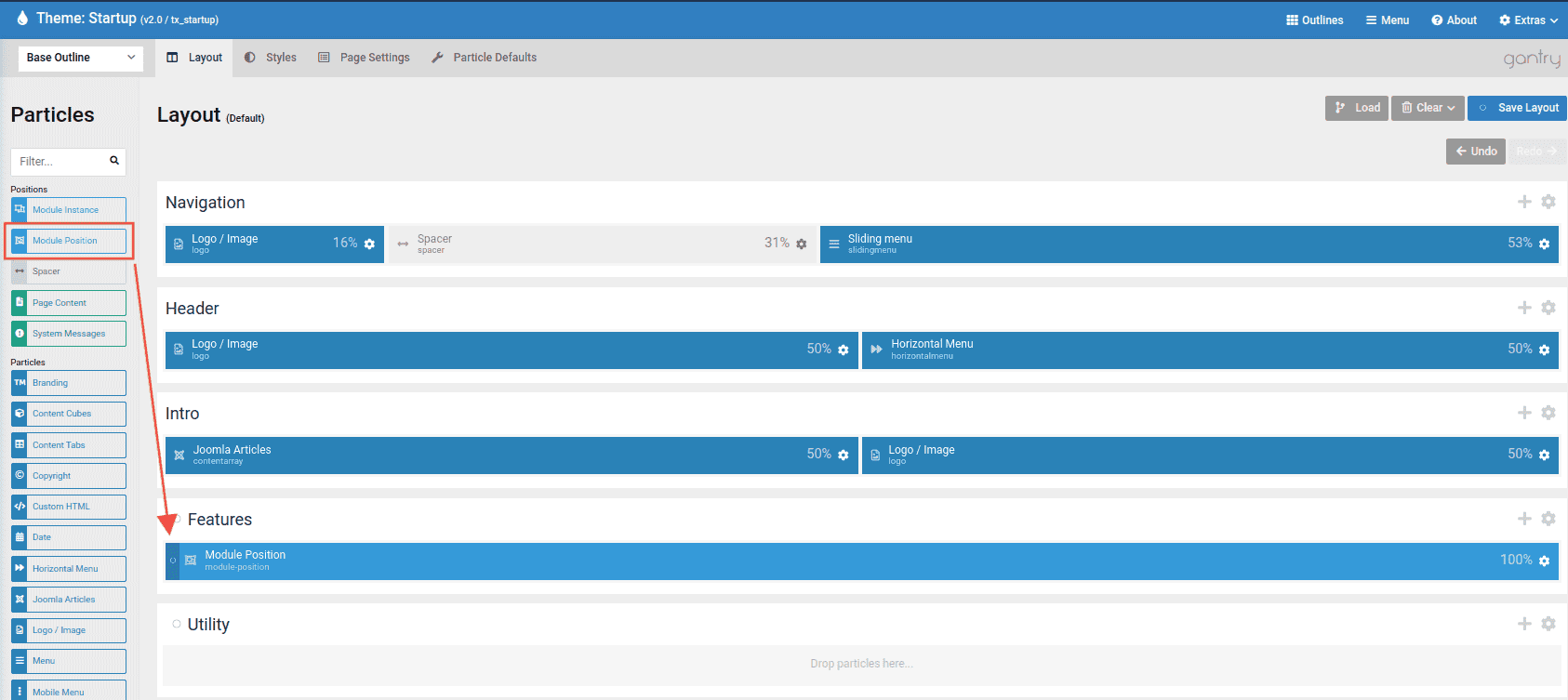
Task: Select the Module Position block in Features
Action: click(862, 561)
